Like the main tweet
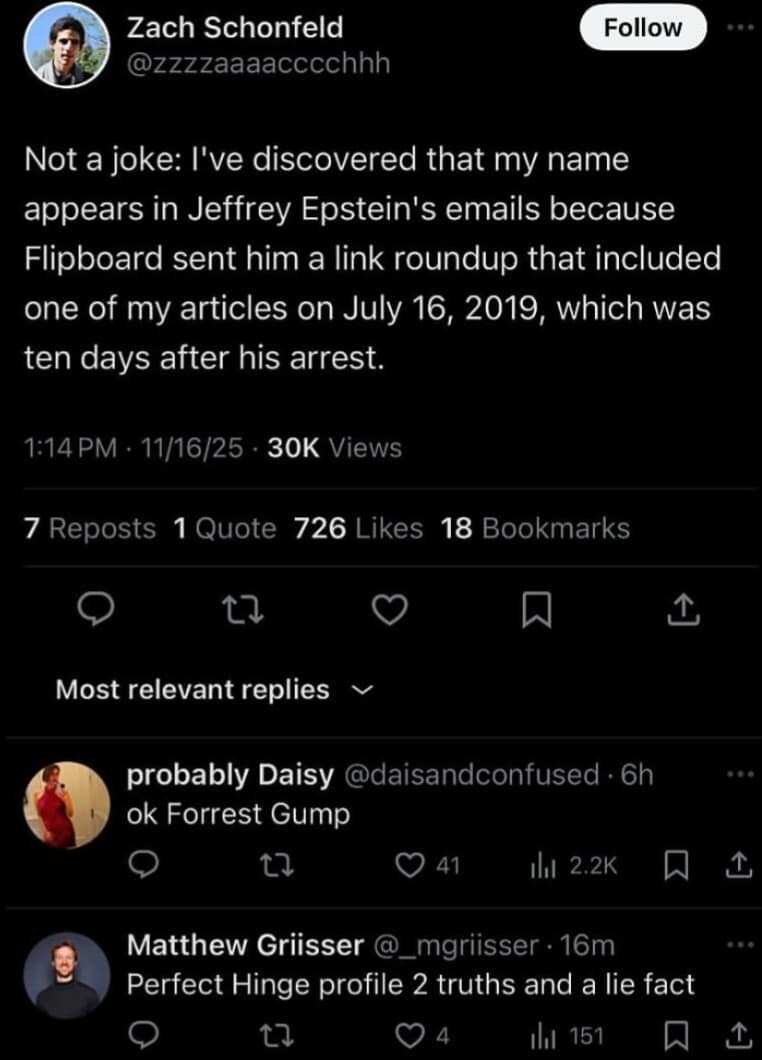This screenshot has height=1060, width=762. coord(390,610)
